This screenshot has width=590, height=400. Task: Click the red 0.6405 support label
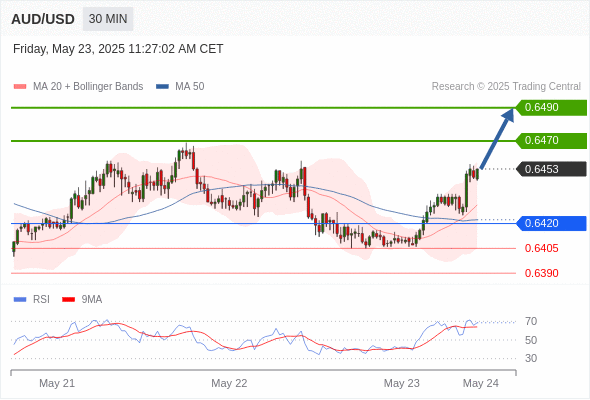(x=541, y=248)
